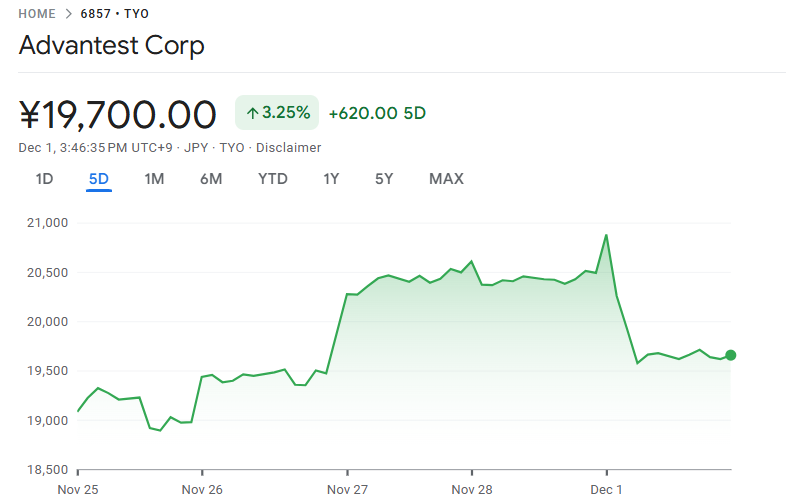
Task: Select the 1D time range tab
Action: (44, 179)
